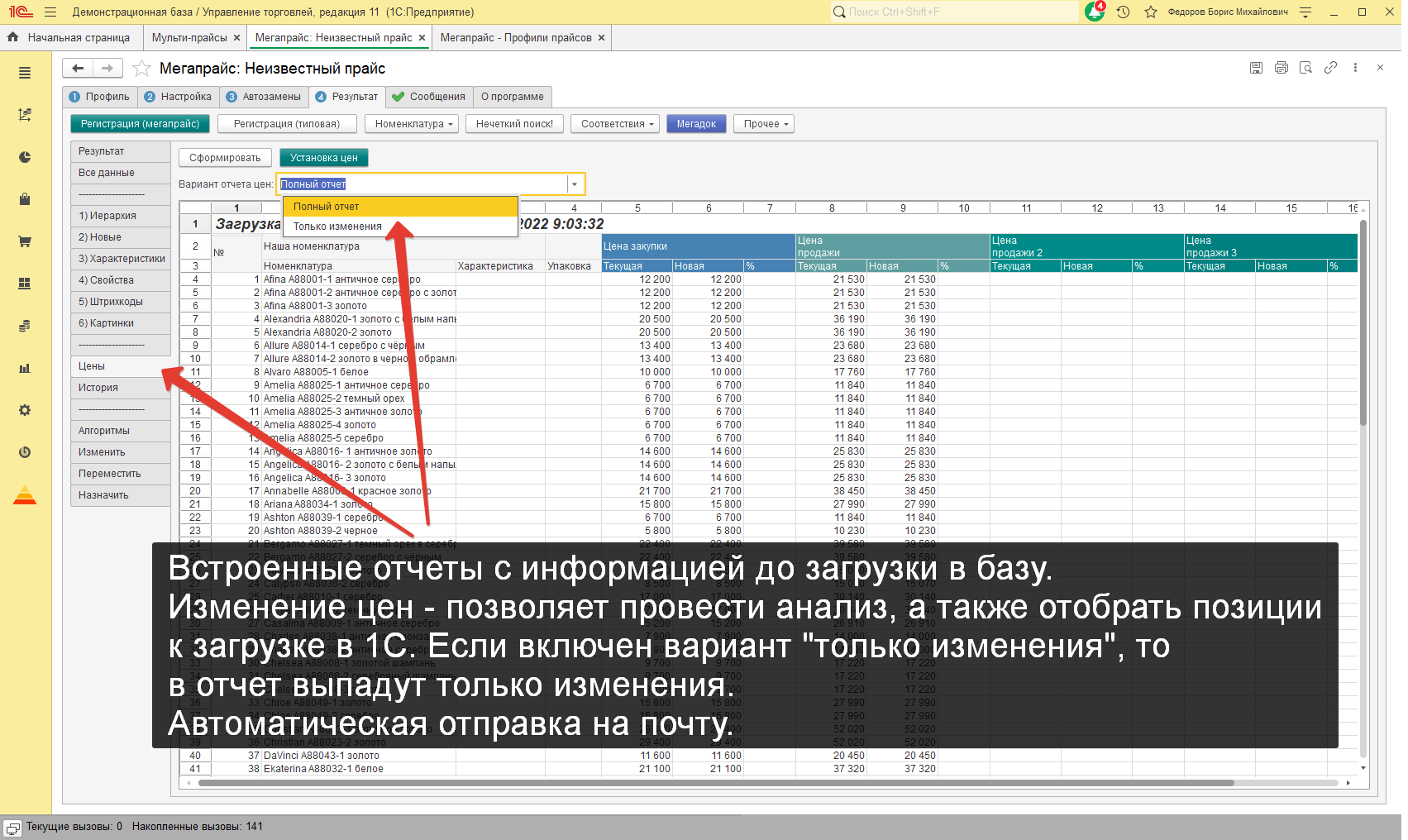Click cell Afina A88001-3 золото
Image resolution: width=1408 pixels, height=840 pixels.
359,306
